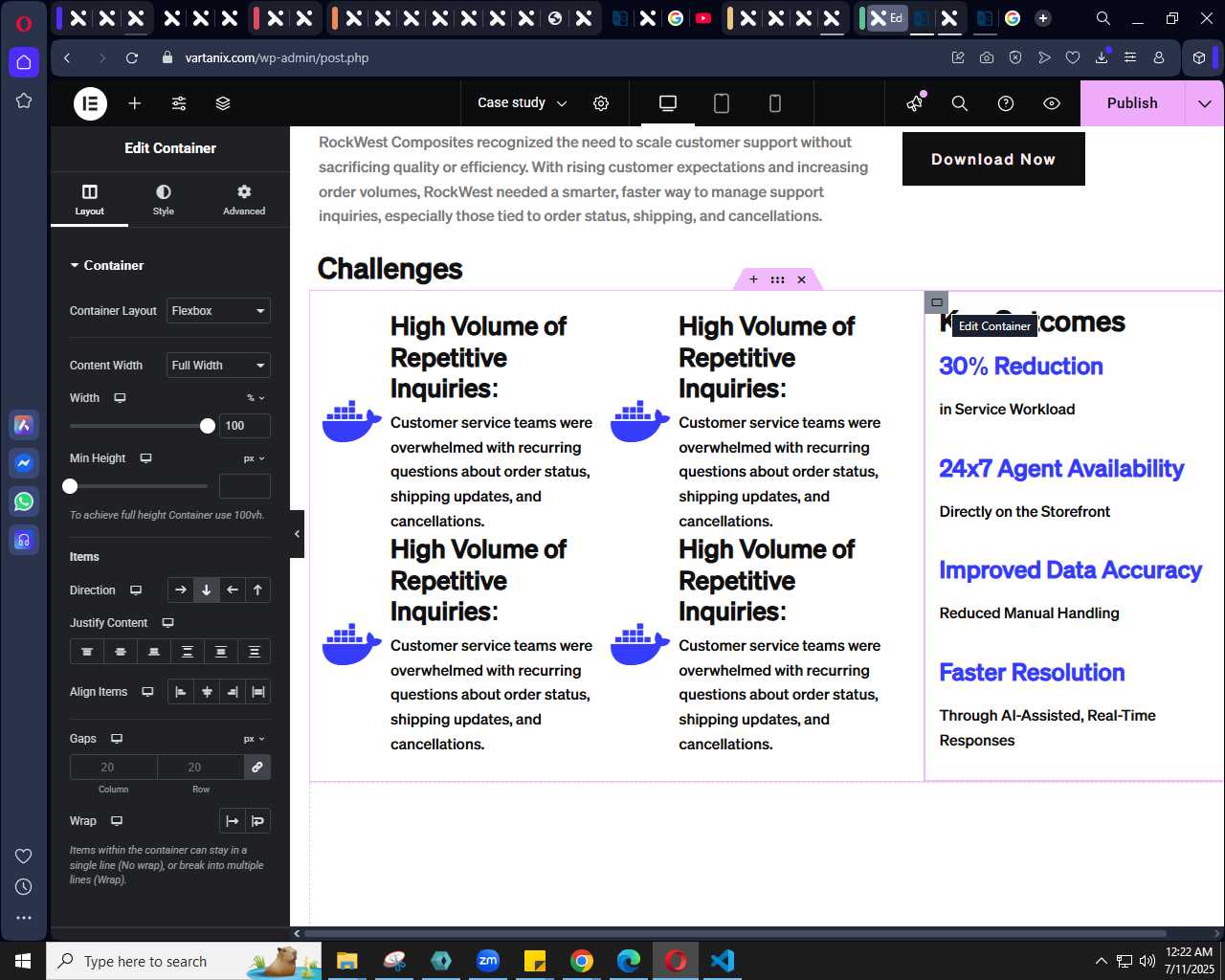Viewport: 1225px width, 980px height.
Task: Click the Row gap input field
Action: tap(201, 768)
